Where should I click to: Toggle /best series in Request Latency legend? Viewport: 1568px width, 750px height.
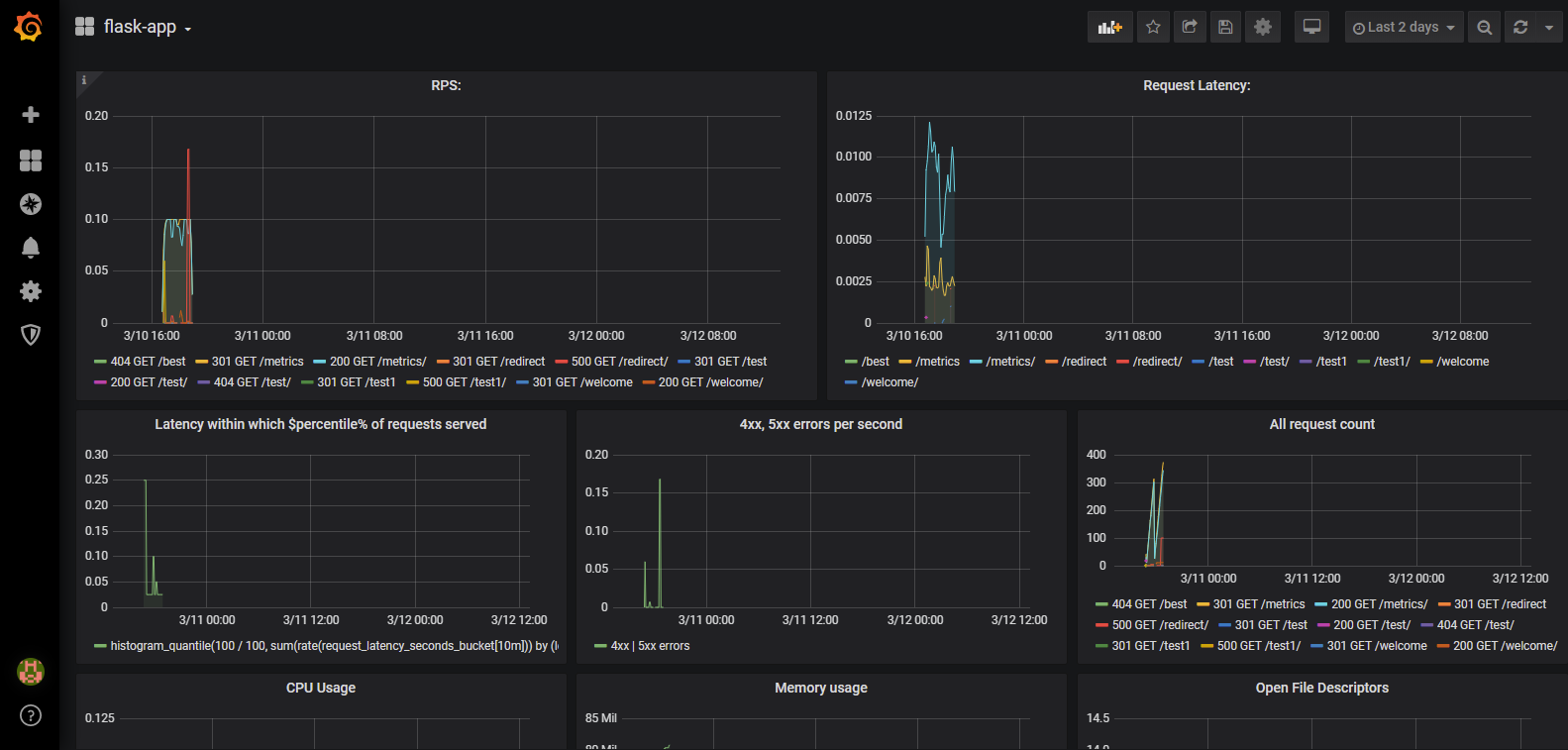tap(875, 362)
